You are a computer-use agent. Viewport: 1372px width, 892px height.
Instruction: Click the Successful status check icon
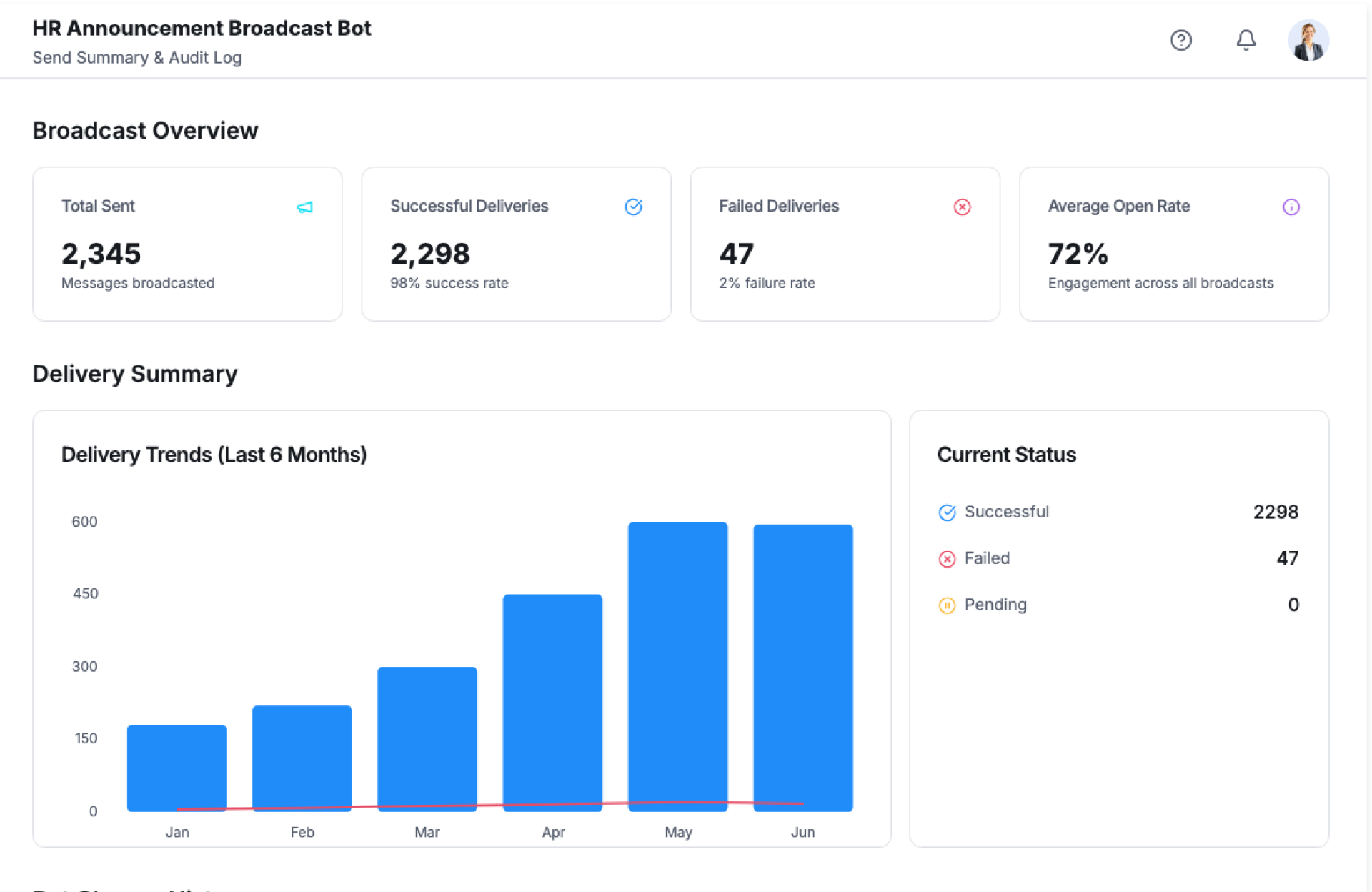[x=947, y=512]
